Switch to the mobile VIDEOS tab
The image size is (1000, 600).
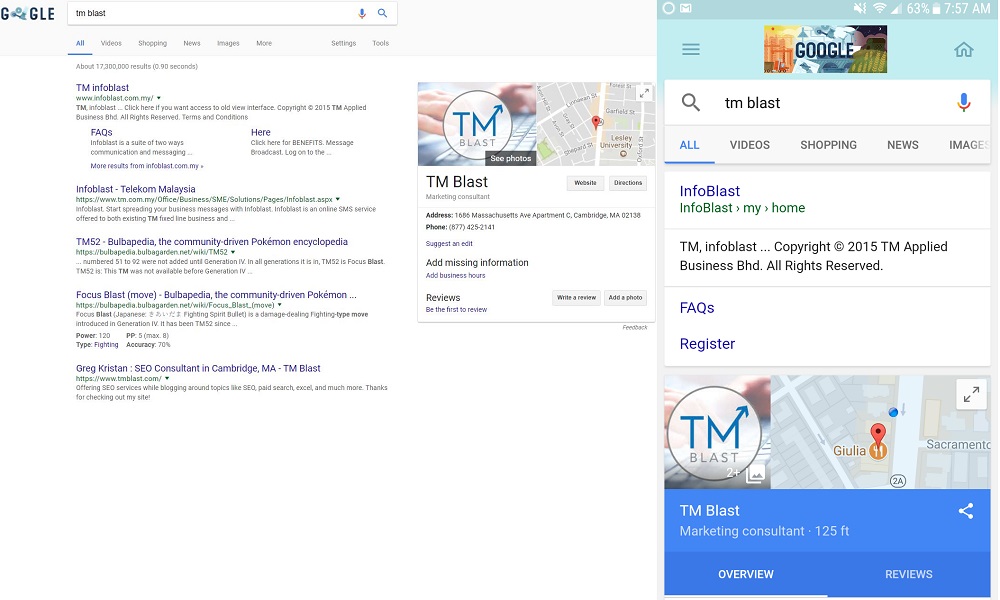click(750, 145)
